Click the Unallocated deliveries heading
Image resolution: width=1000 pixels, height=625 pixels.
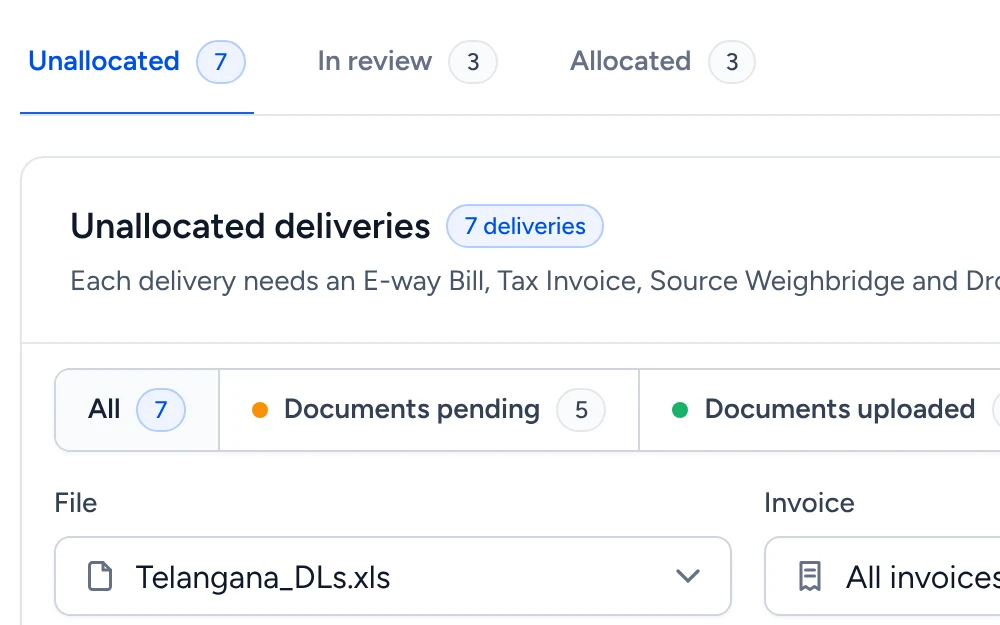(250, 226)
